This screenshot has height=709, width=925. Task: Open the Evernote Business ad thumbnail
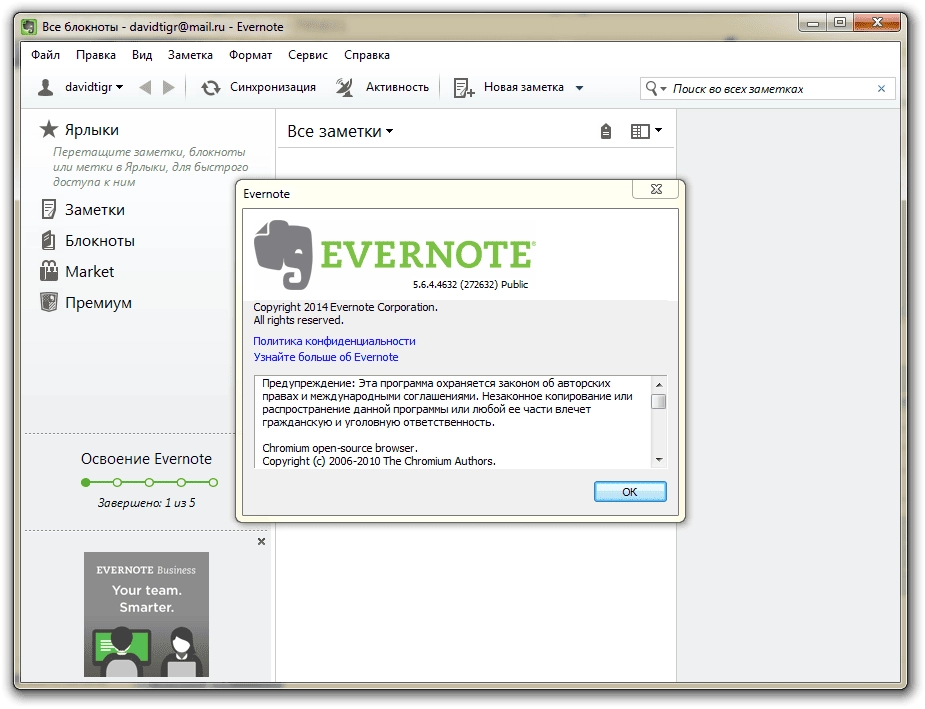point(146,614)
